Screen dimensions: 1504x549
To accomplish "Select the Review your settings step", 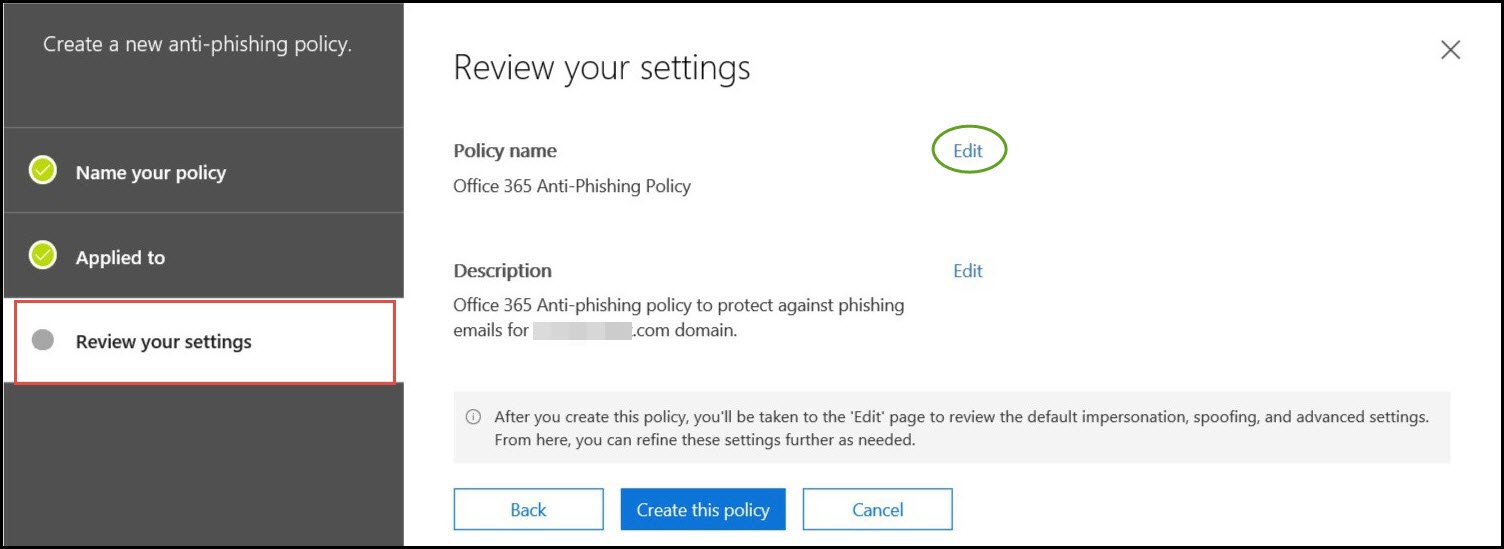I will [205, 341].
